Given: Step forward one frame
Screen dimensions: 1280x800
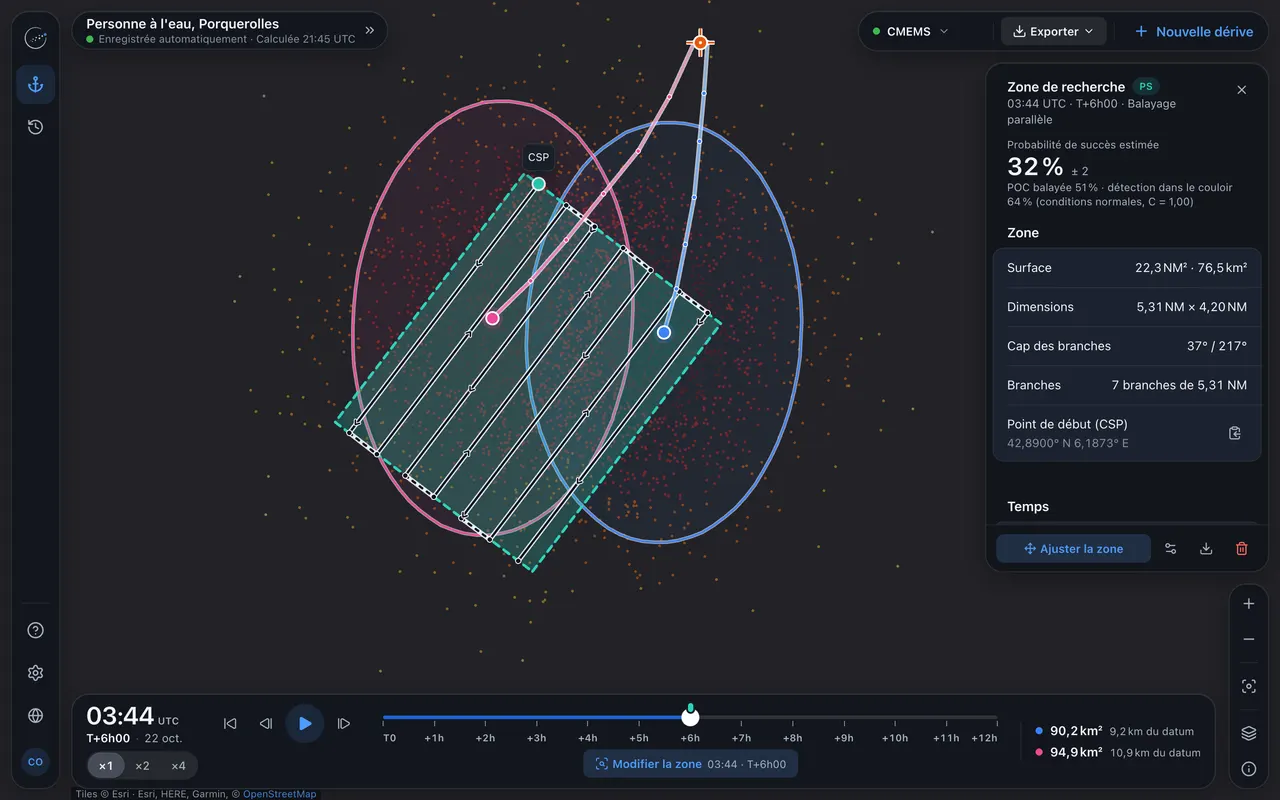Looking at the screenshot, I should 344,723.
